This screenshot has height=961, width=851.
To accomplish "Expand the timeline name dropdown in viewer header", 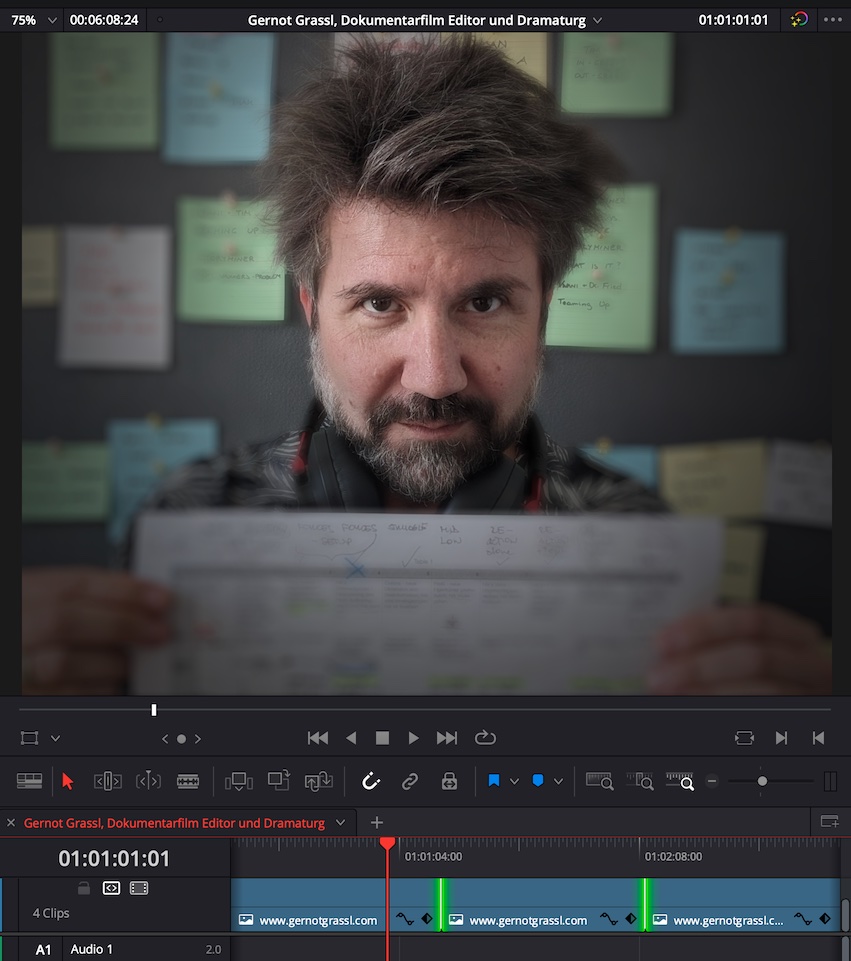I will coord(598,20).
